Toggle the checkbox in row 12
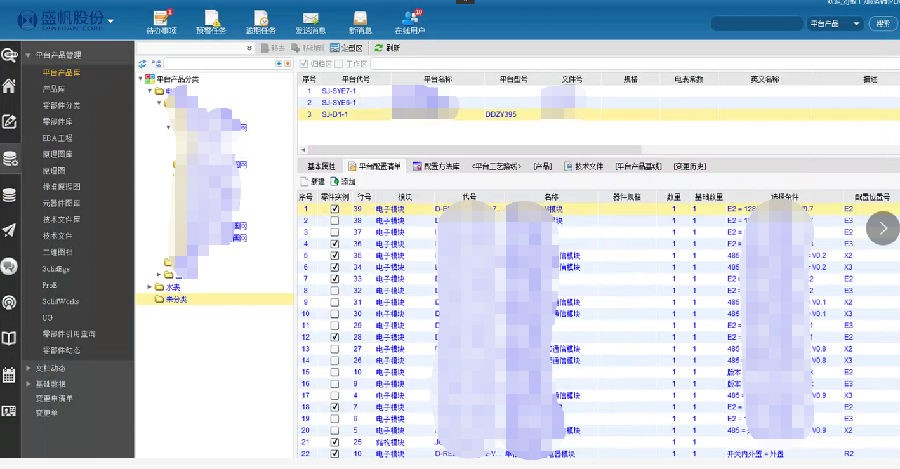The height and width of the screenshot is (469, 900). pos(335,337)
